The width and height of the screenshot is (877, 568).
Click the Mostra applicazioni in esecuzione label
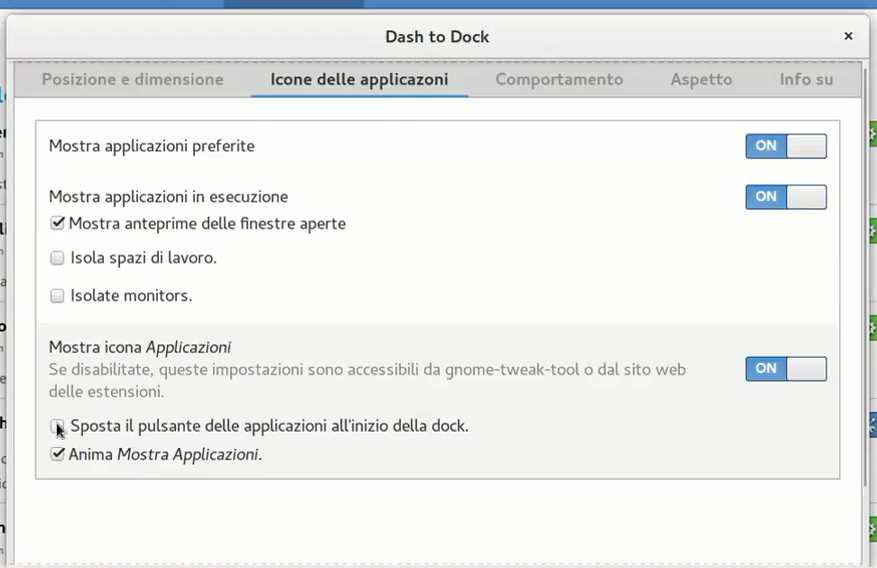(x=168, y=197)
